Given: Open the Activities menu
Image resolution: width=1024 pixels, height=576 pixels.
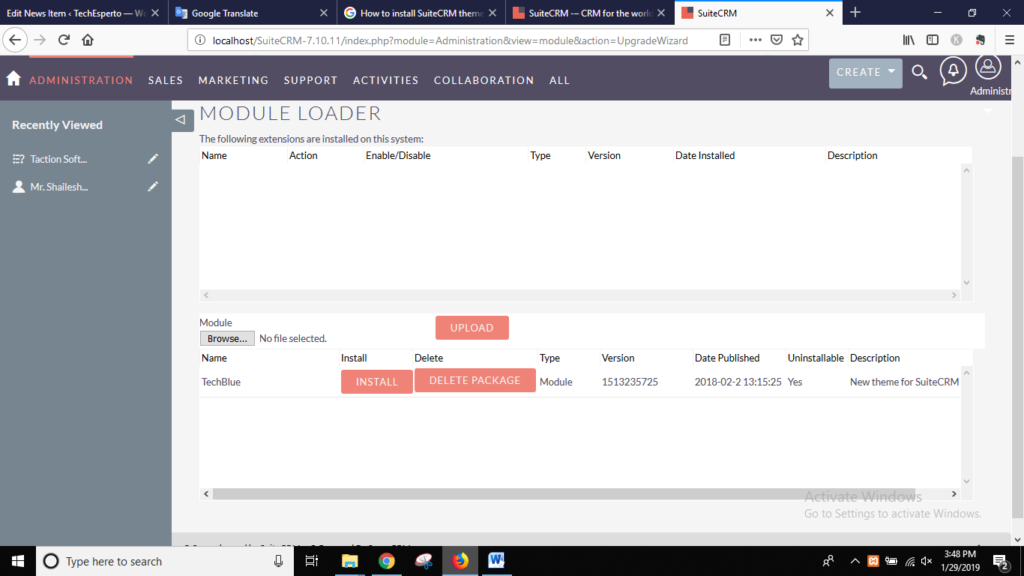Looking at the screenshot, I should 385,80.
